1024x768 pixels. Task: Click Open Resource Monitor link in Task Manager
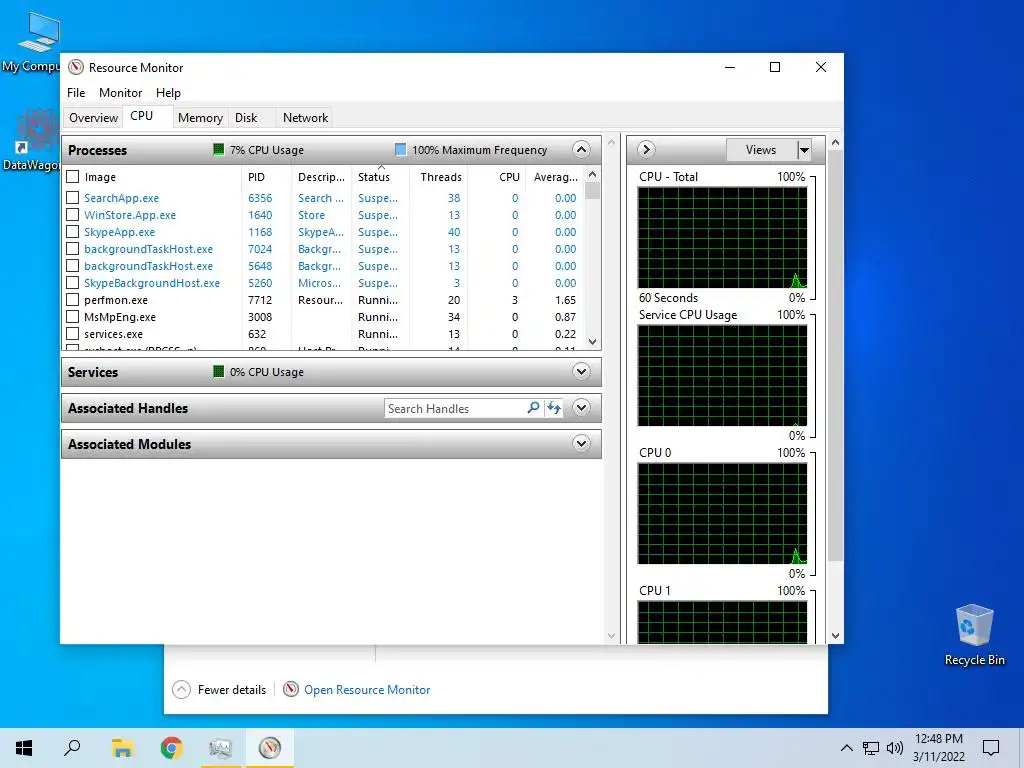367,690
